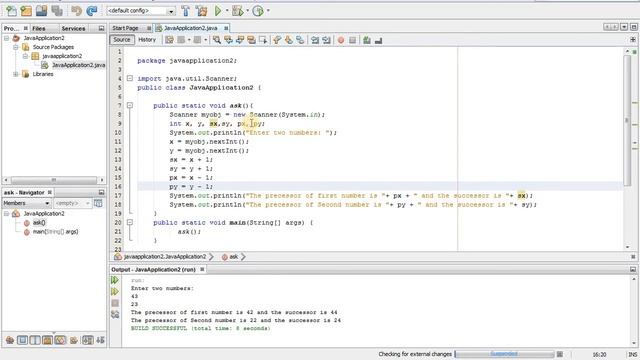Click javaapplication2.JavaApplication2 breadcrumb
The height and width of the screenshot is (360, 640).
(x=165, y=256)
